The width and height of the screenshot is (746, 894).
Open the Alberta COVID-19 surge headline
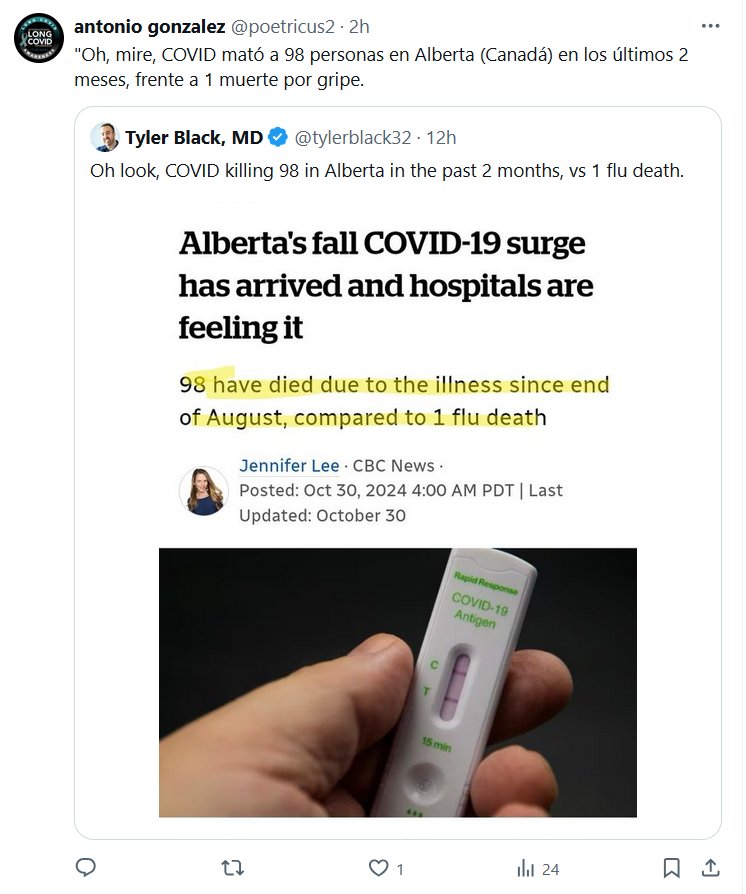coord(386,286)
